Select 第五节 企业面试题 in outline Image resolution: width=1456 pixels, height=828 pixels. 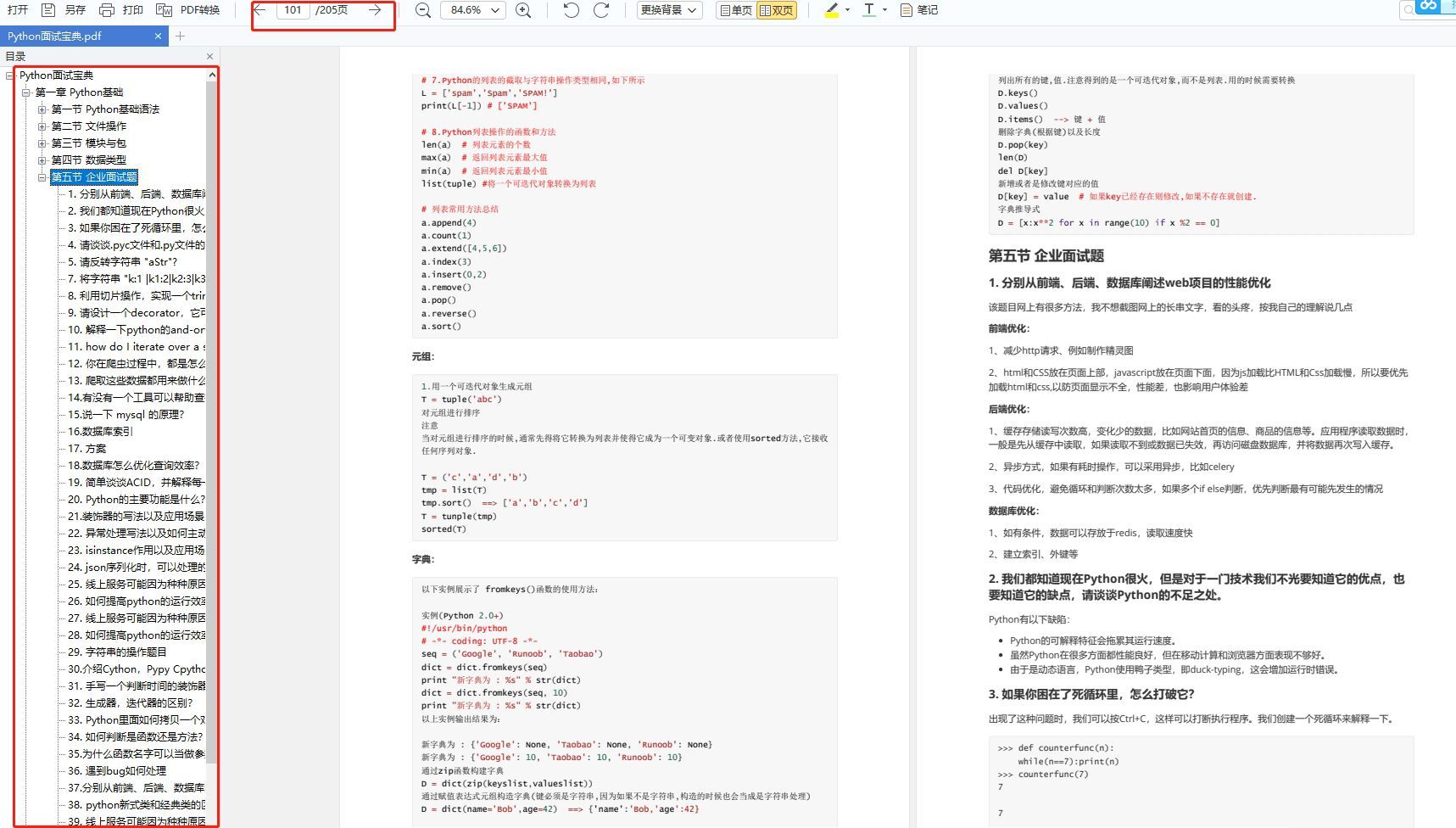(94, 177)
